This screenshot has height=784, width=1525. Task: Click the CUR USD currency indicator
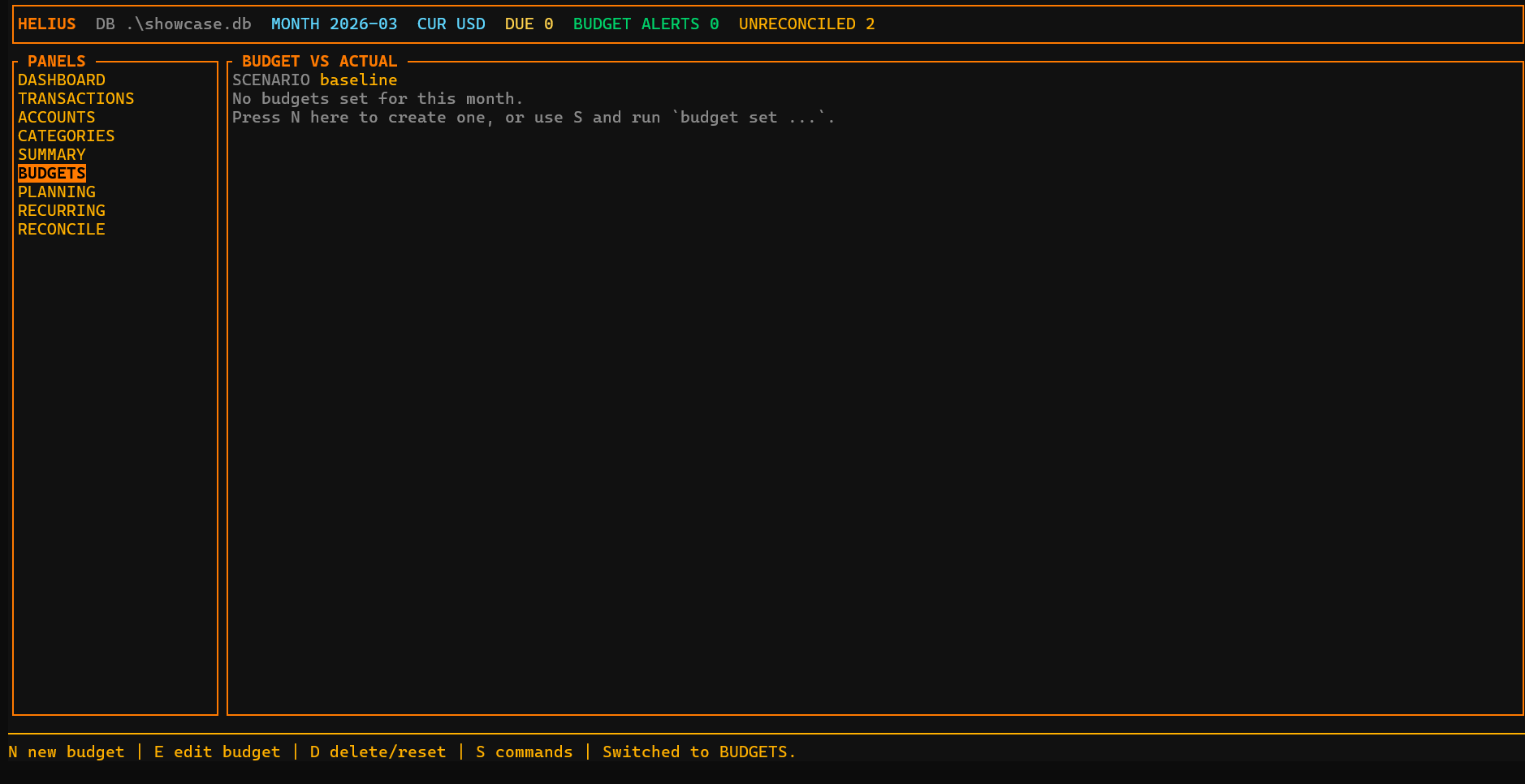[451, 24]
